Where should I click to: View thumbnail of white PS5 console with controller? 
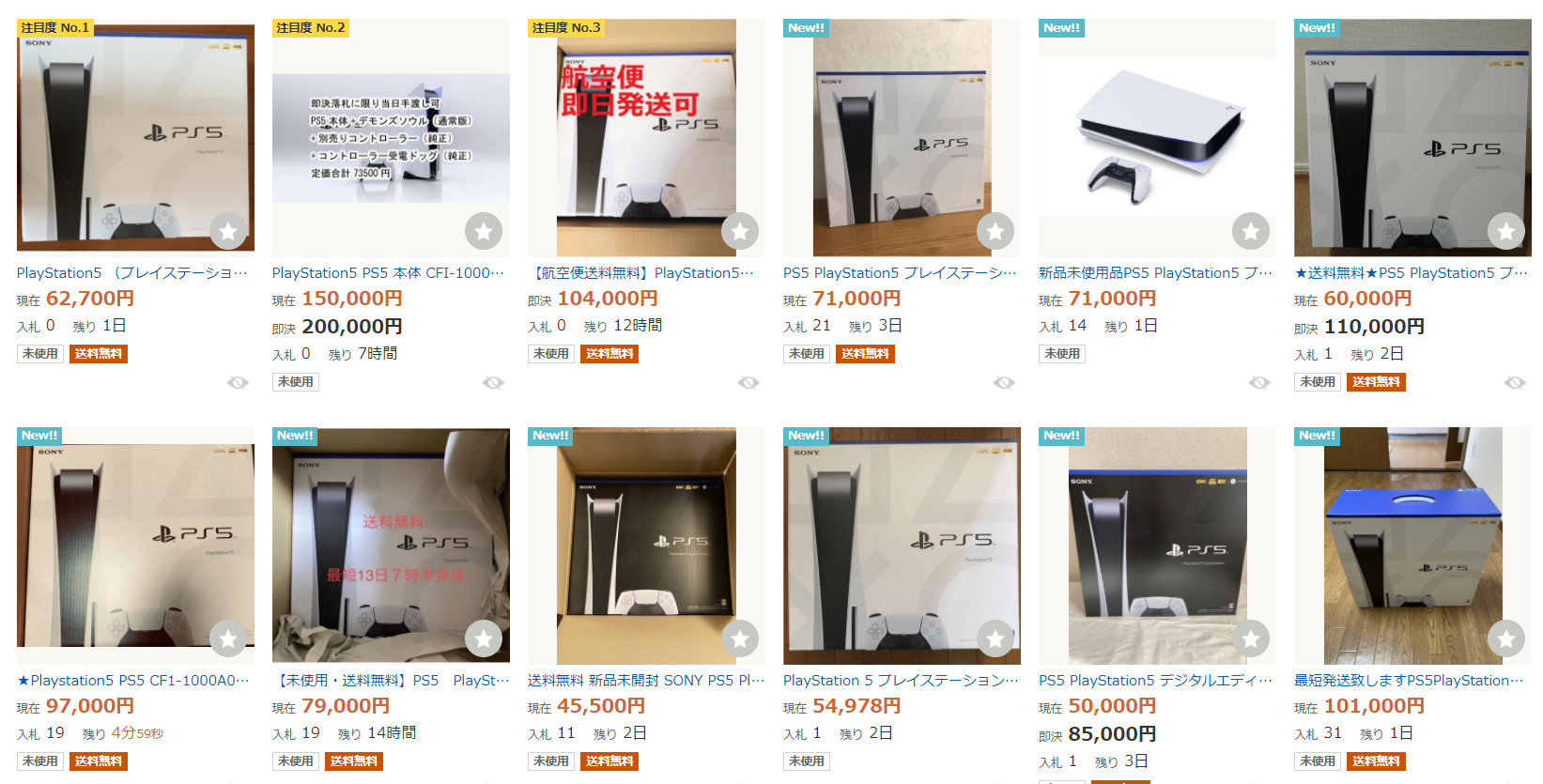click(x=1157, y=137)
